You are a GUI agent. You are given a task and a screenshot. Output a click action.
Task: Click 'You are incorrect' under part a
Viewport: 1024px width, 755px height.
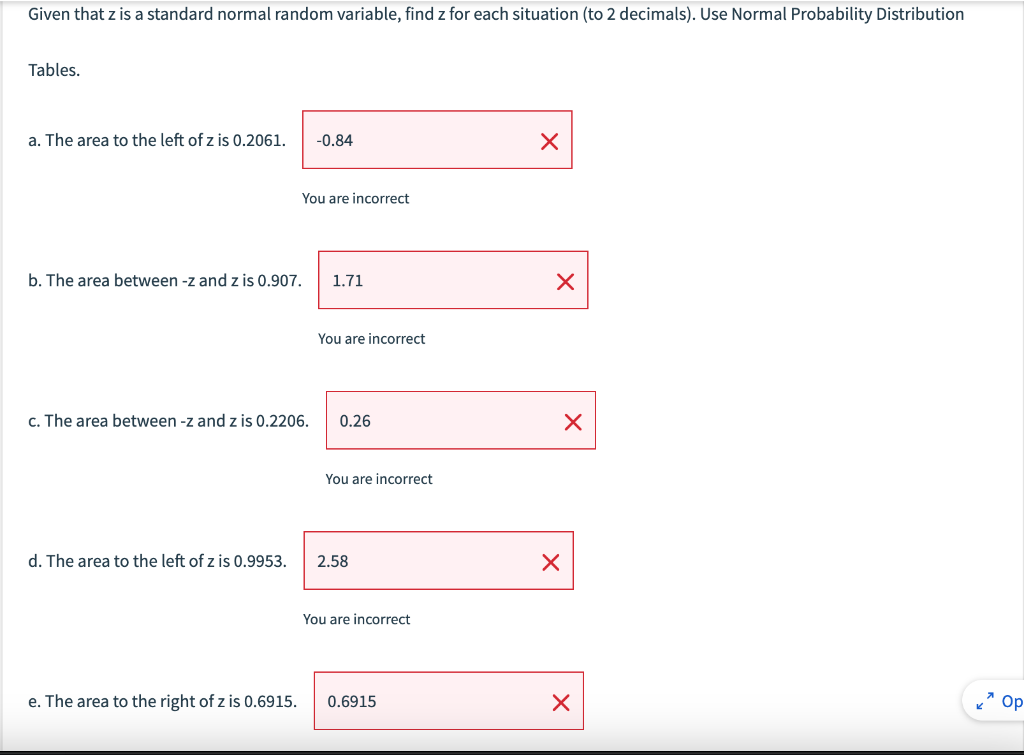coord(355,198)
